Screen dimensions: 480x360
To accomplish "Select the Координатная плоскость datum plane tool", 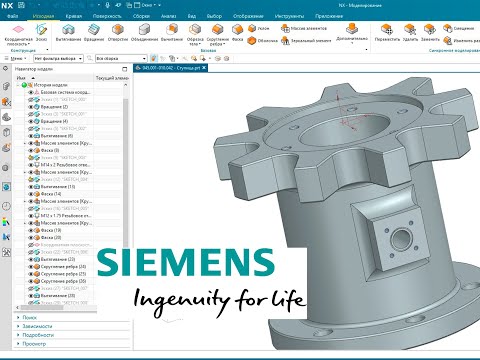I will [19, 34].
